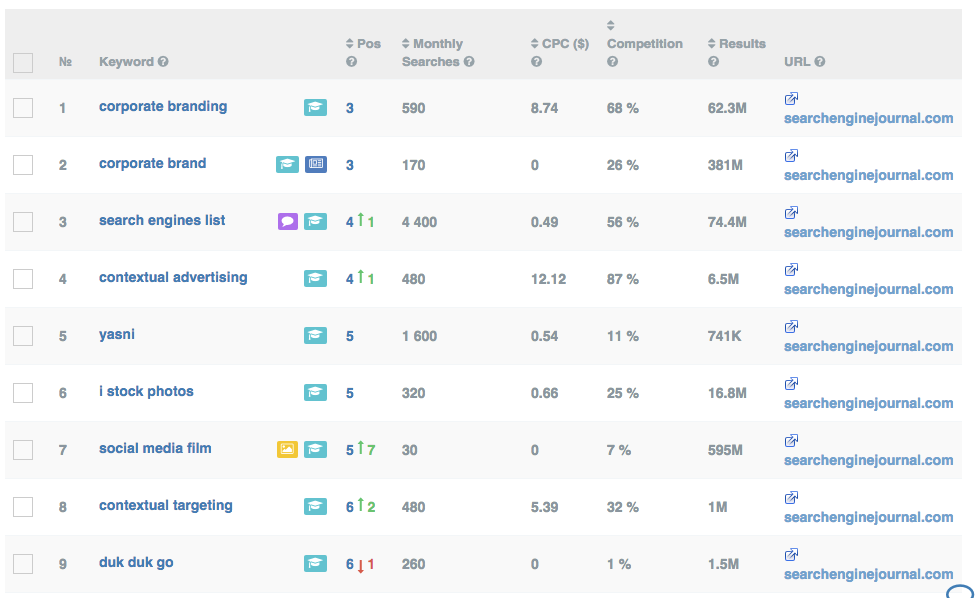Sort by the Competition column header
975x598 pixels.
tap(644, 44)
